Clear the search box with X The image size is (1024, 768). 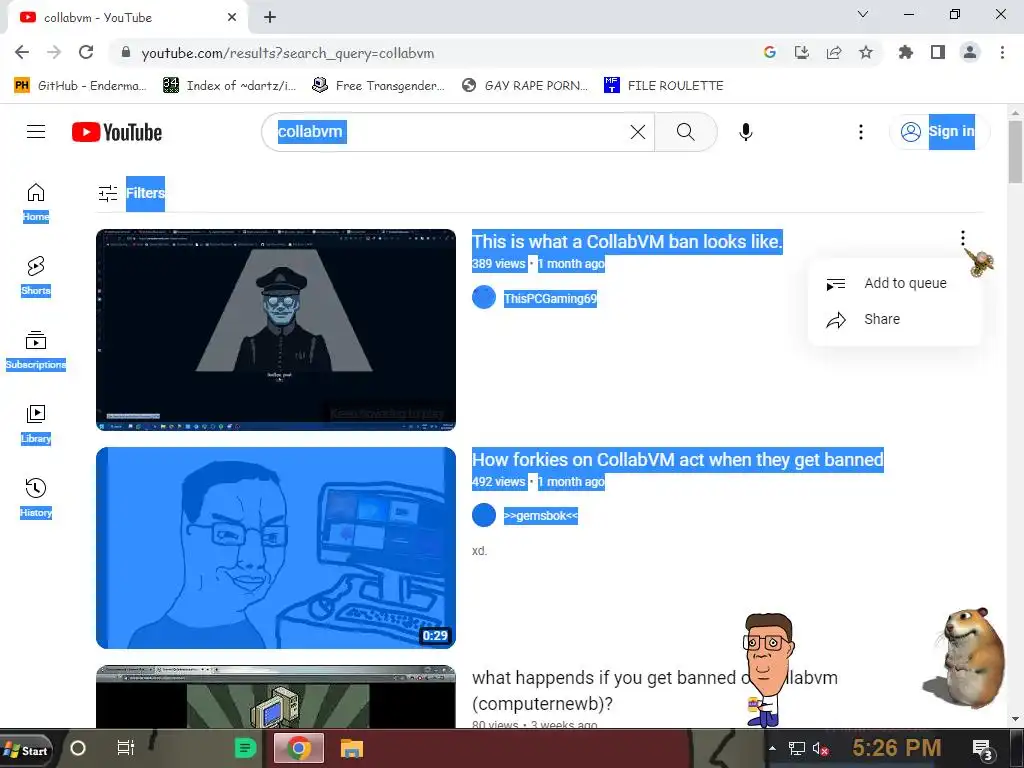(637, 132)
